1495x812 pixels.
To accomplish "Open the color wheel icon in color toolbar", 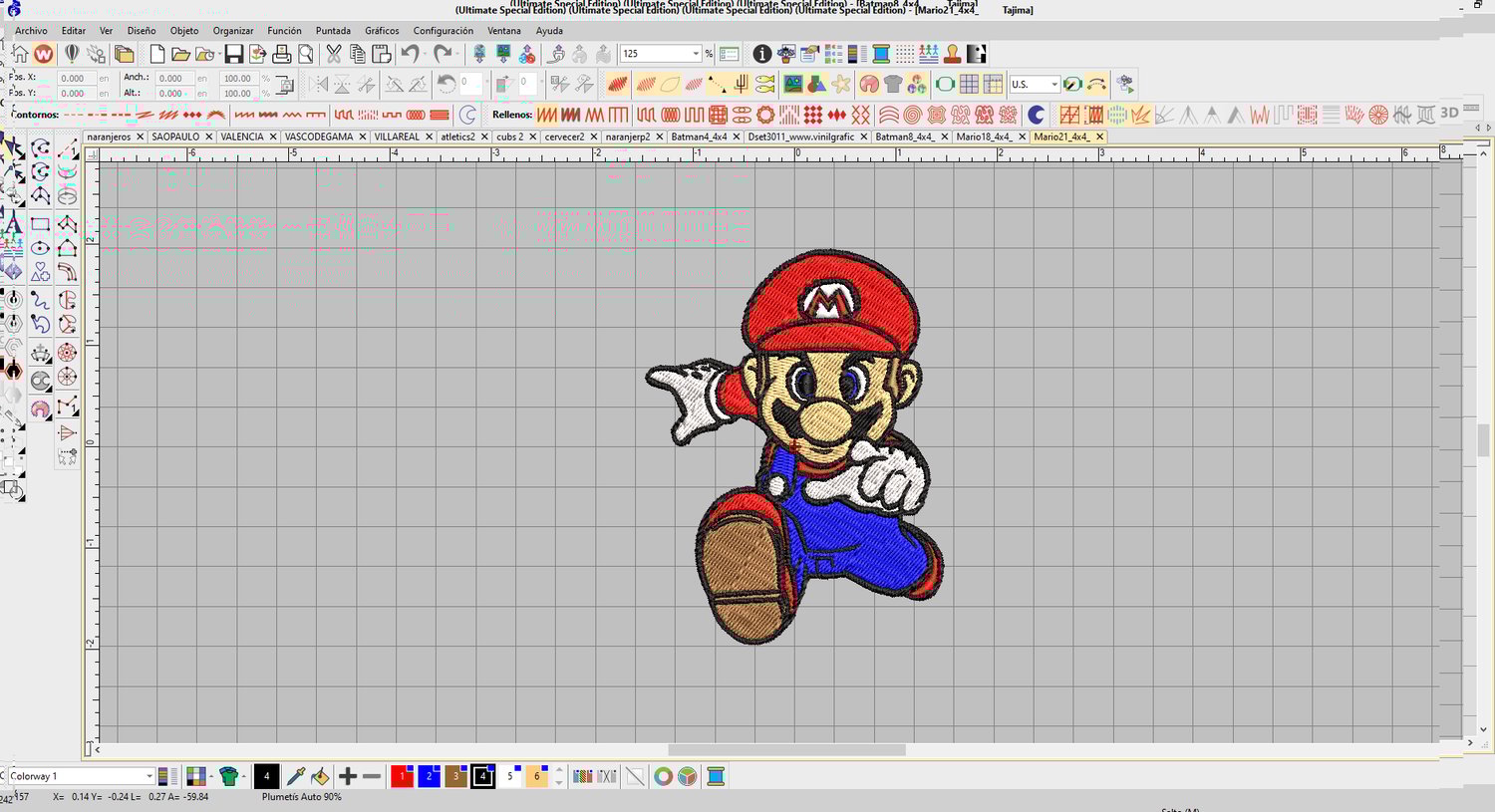I will click(663, 776).
